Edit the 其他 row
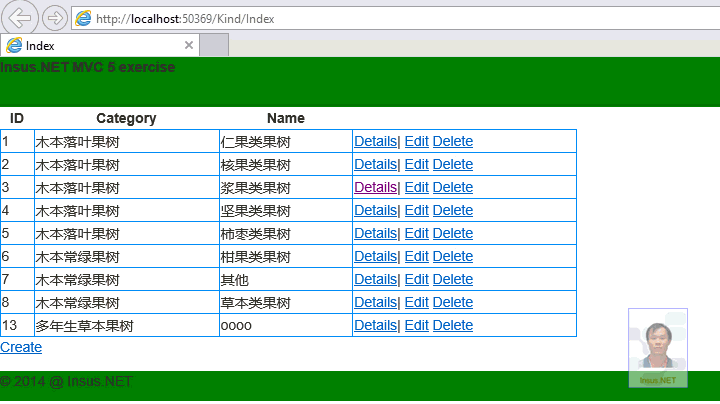 [416, 279]
